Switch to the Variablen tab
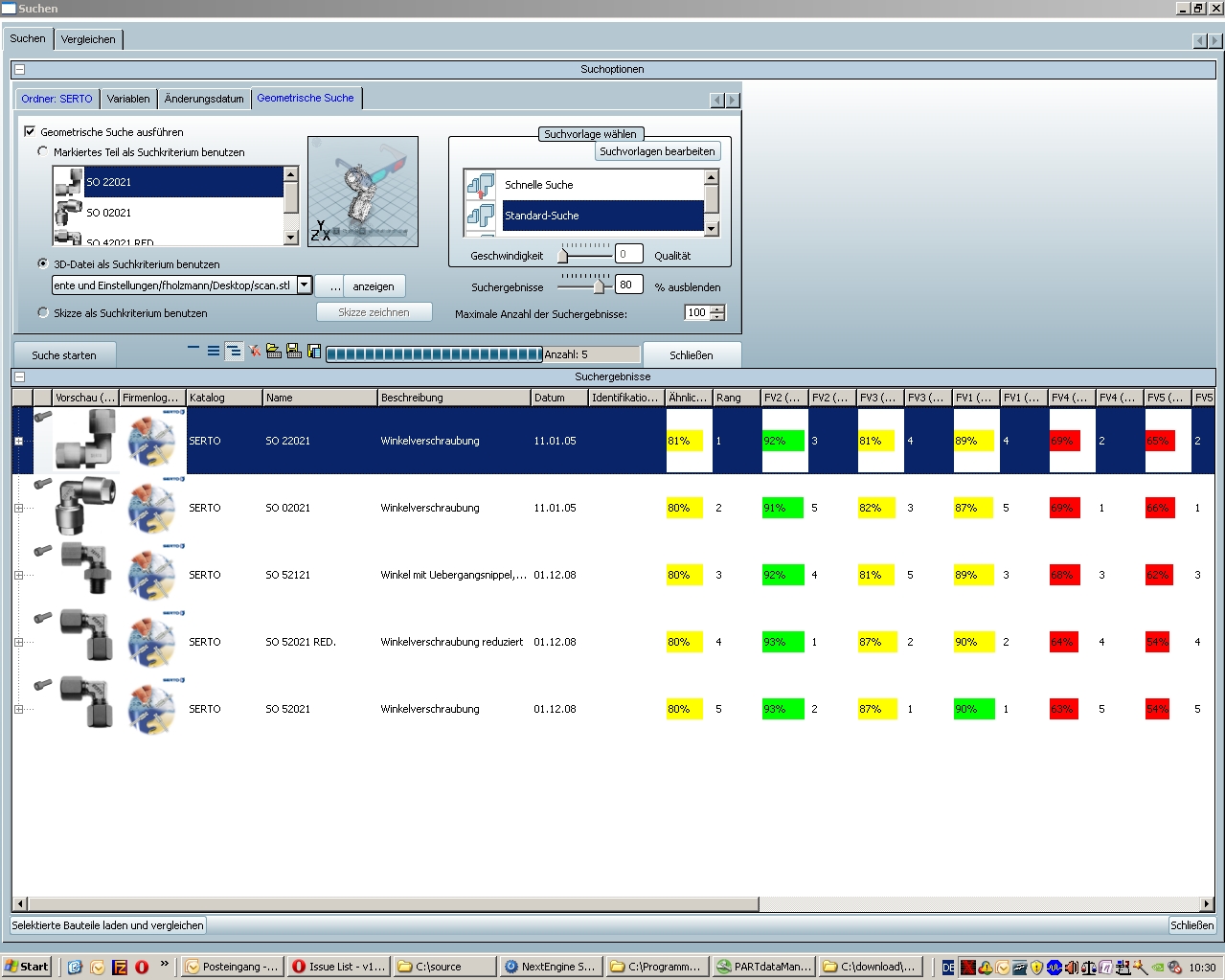 coord(128,99)
